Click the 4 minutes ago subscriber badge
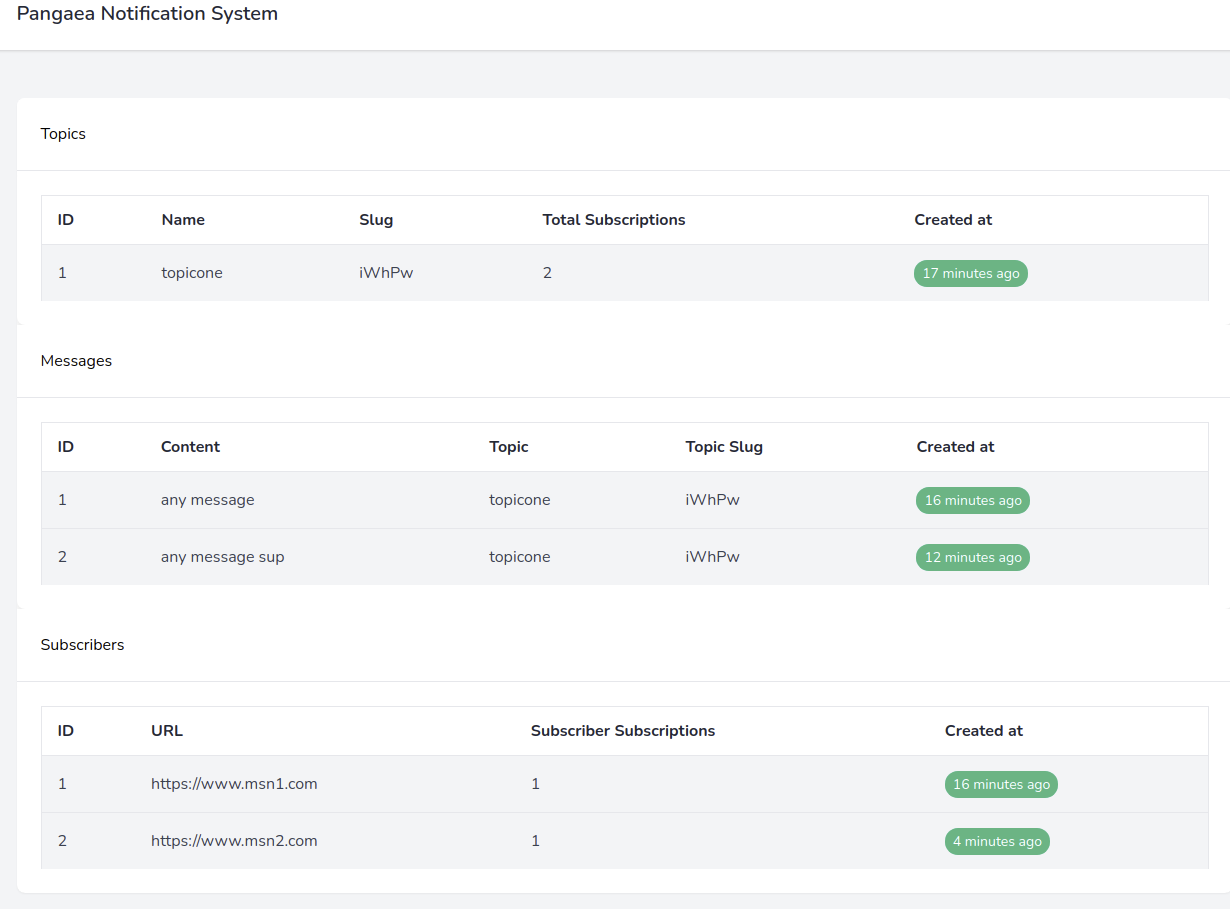The image size is (1230, 909). (997, 841)
